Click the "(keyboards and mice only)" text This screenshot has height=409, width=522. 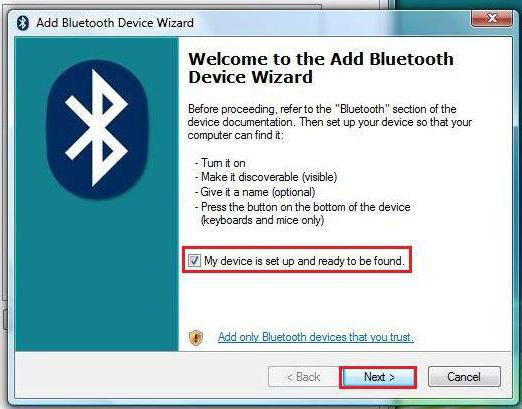(x=262, y=220)
